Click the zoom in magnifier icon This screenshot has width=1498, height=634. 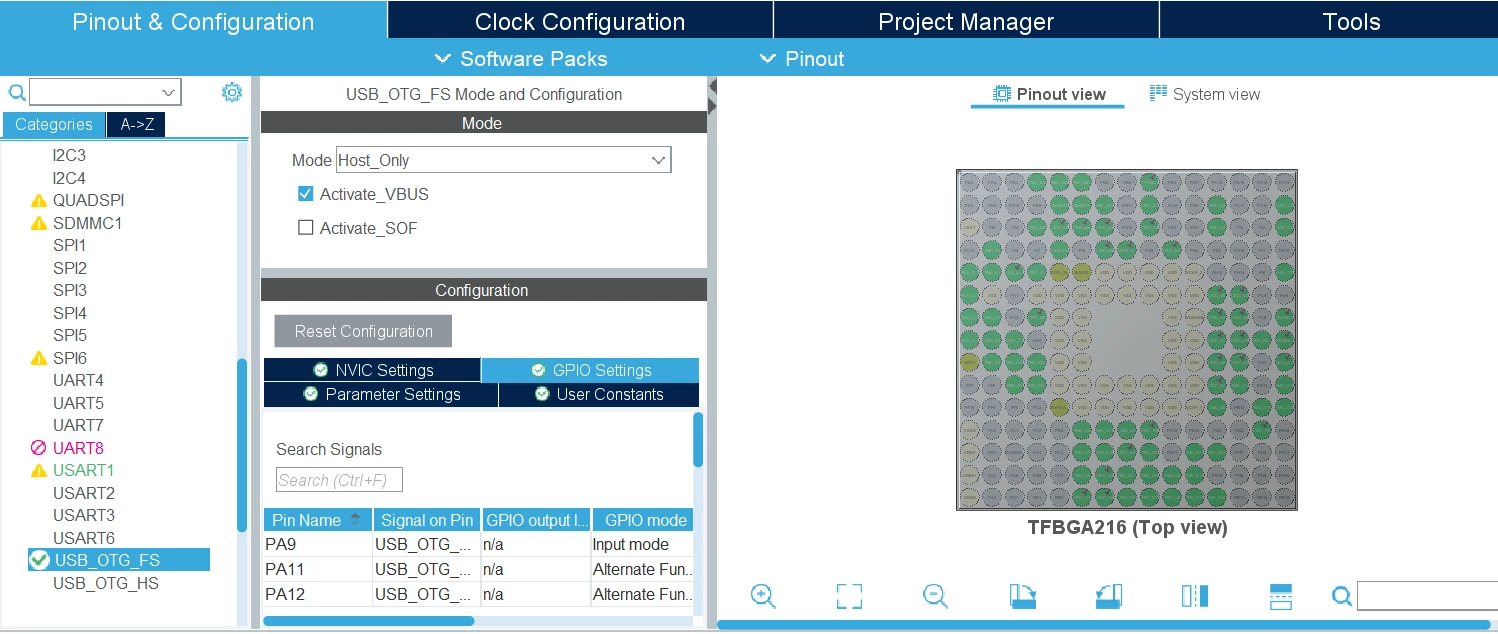coord(763,596)
